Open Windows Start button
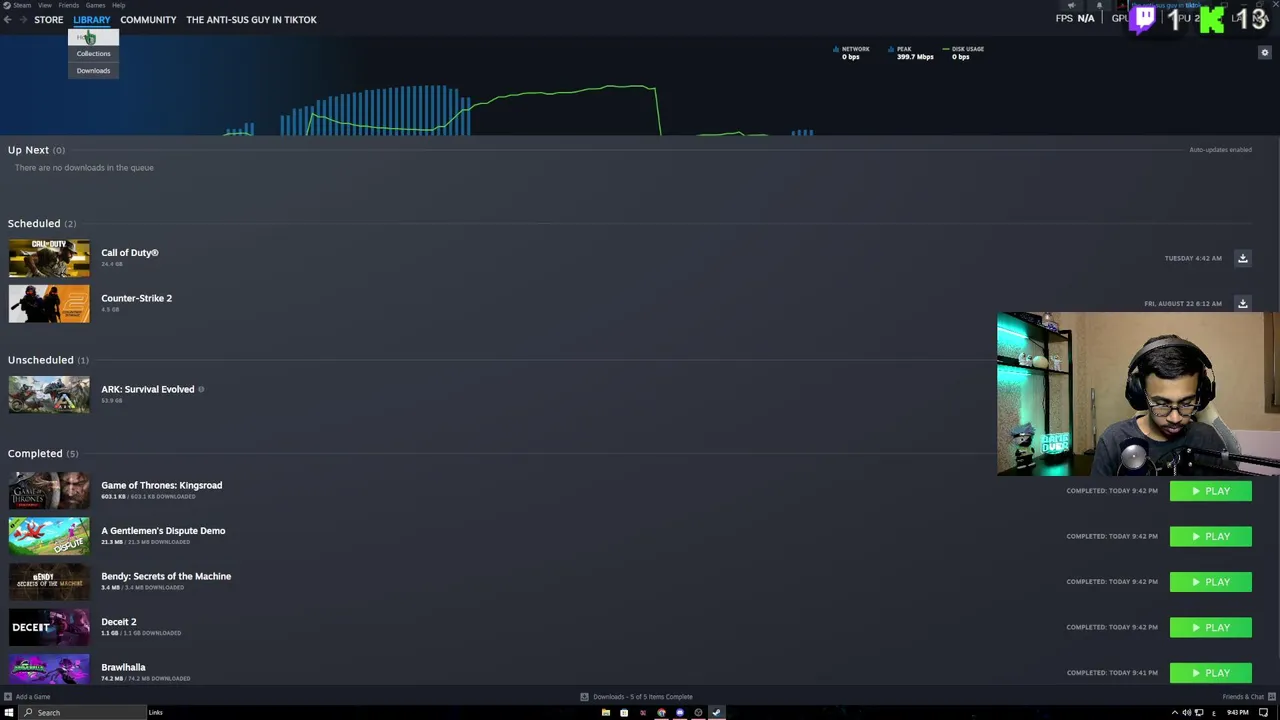Image resolution: width=1280 pixels, height=720 pixels. point(8,713)
